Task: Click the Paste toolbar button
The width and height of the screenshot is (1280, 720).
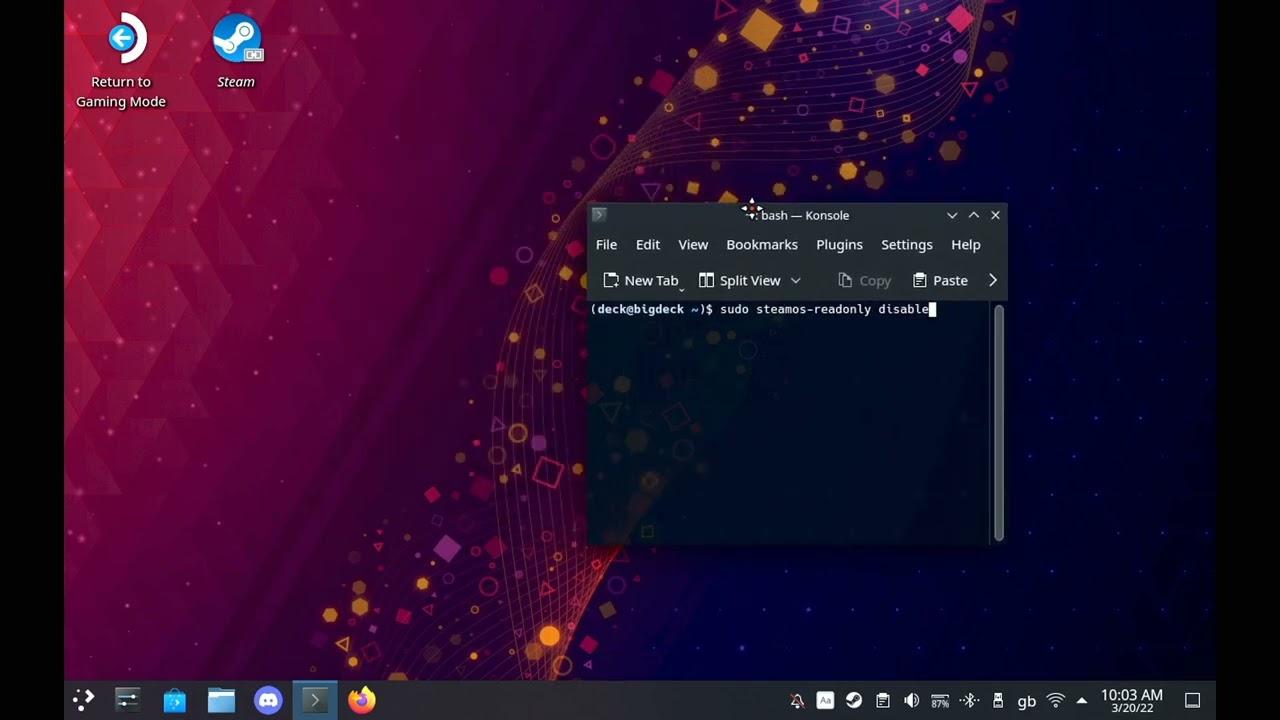Action: pyautogui.click(x=940, y=281)
